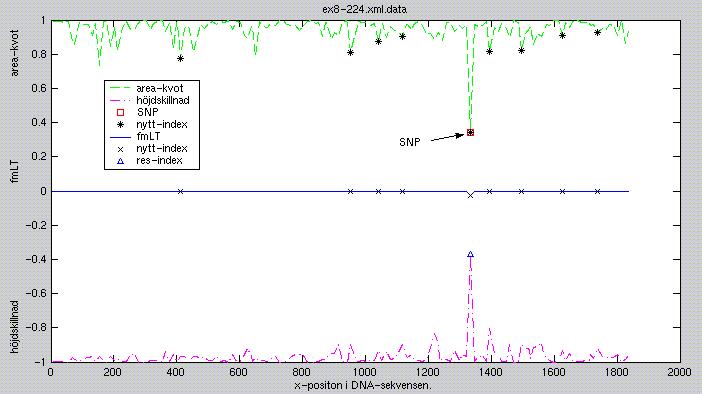Select the 'res-index' entry in the legend
Viewport: 702px width, 394px height.
(159, 161)
